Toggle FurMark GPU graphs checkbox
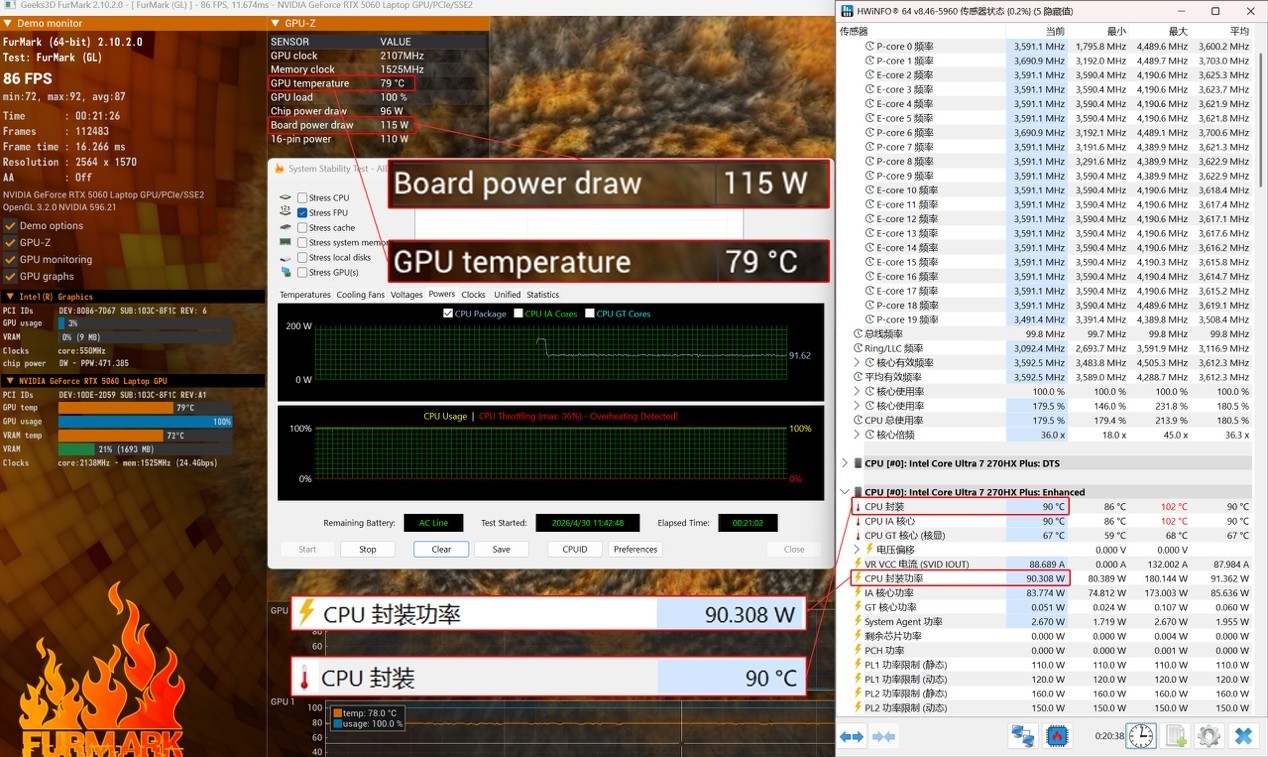The width and height of the screenshot is (1268, 757). pos(10,276)
